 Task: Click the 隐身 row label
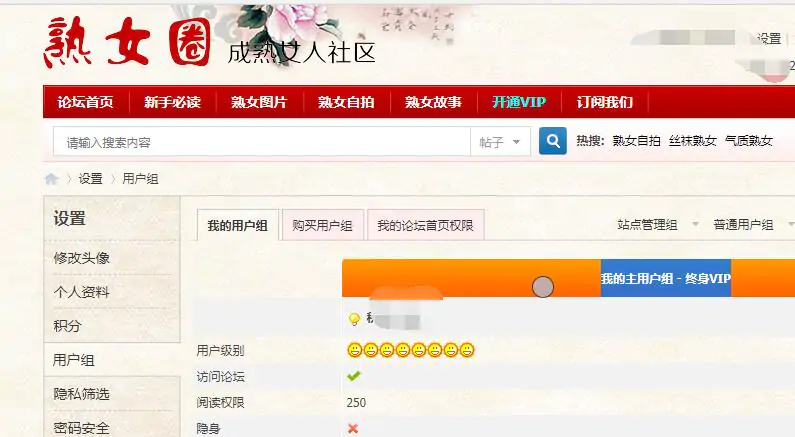click(208, 428)
